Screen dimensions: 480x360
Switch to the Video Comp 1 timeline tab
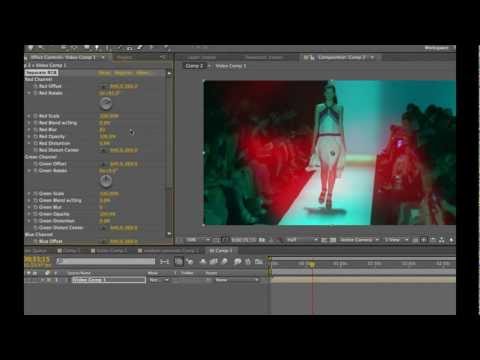109,251
